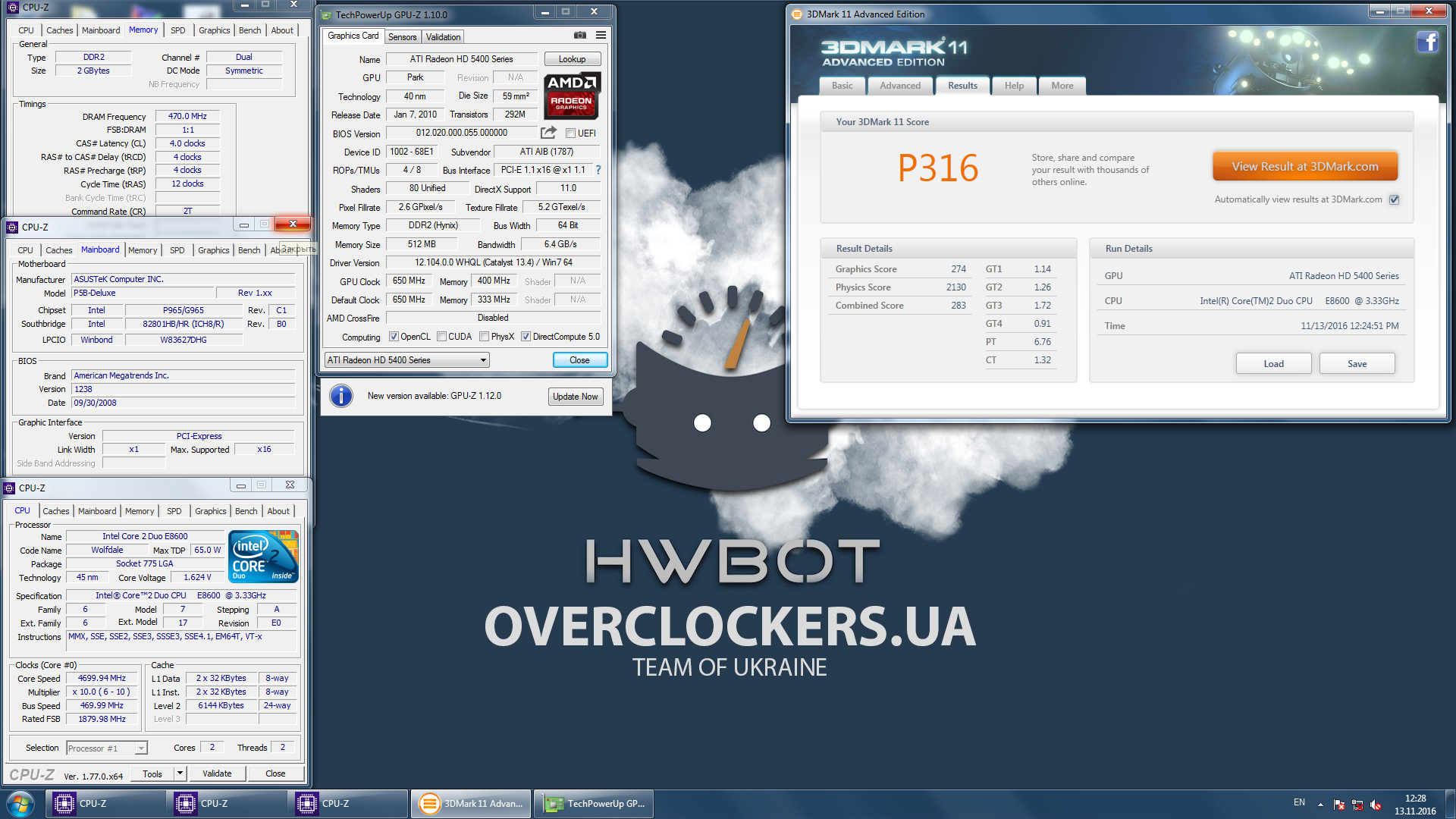Click the Load button in Run Details

click(1274, 363)
